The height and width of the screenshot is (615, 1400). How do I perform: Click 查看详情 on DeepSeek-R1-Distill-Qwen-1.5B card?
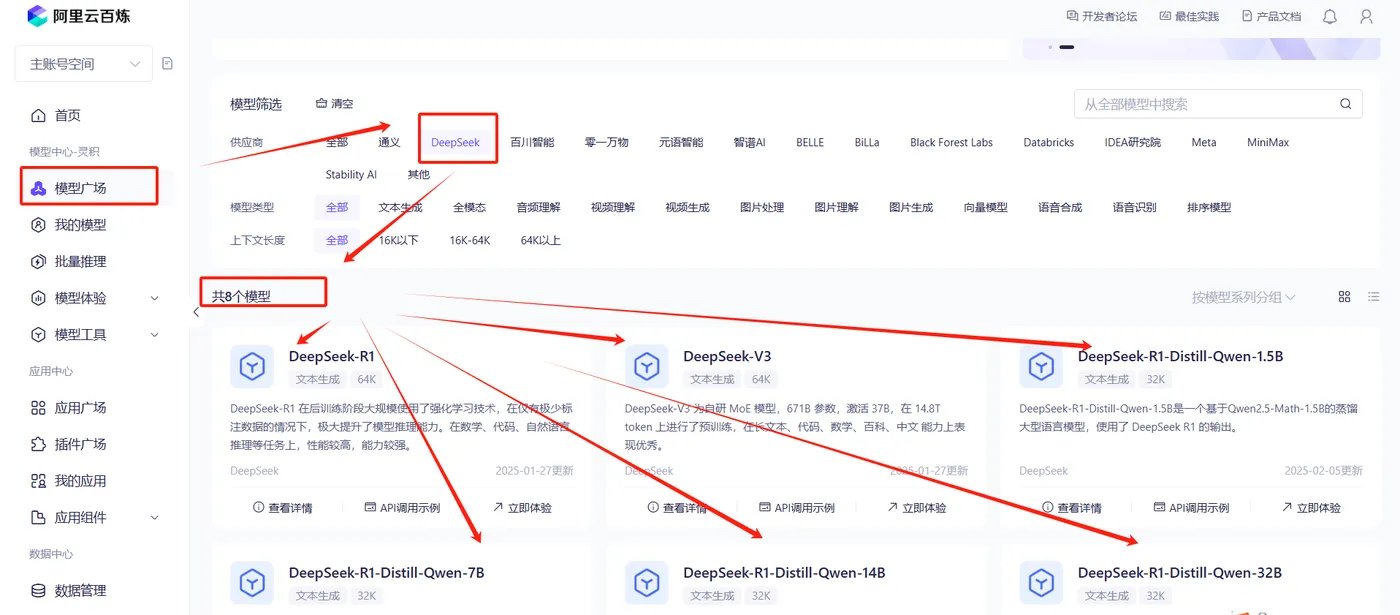[1072, 508]
